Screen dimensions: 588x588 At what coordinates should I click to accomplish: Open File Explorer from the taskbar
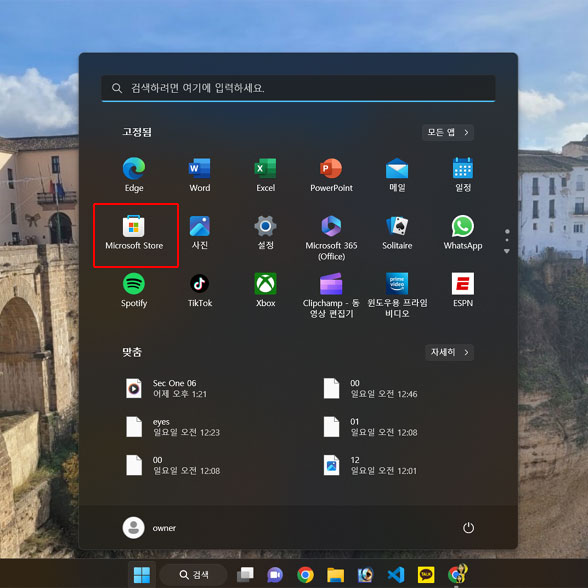pyautogui.click(x=335, y=574)
